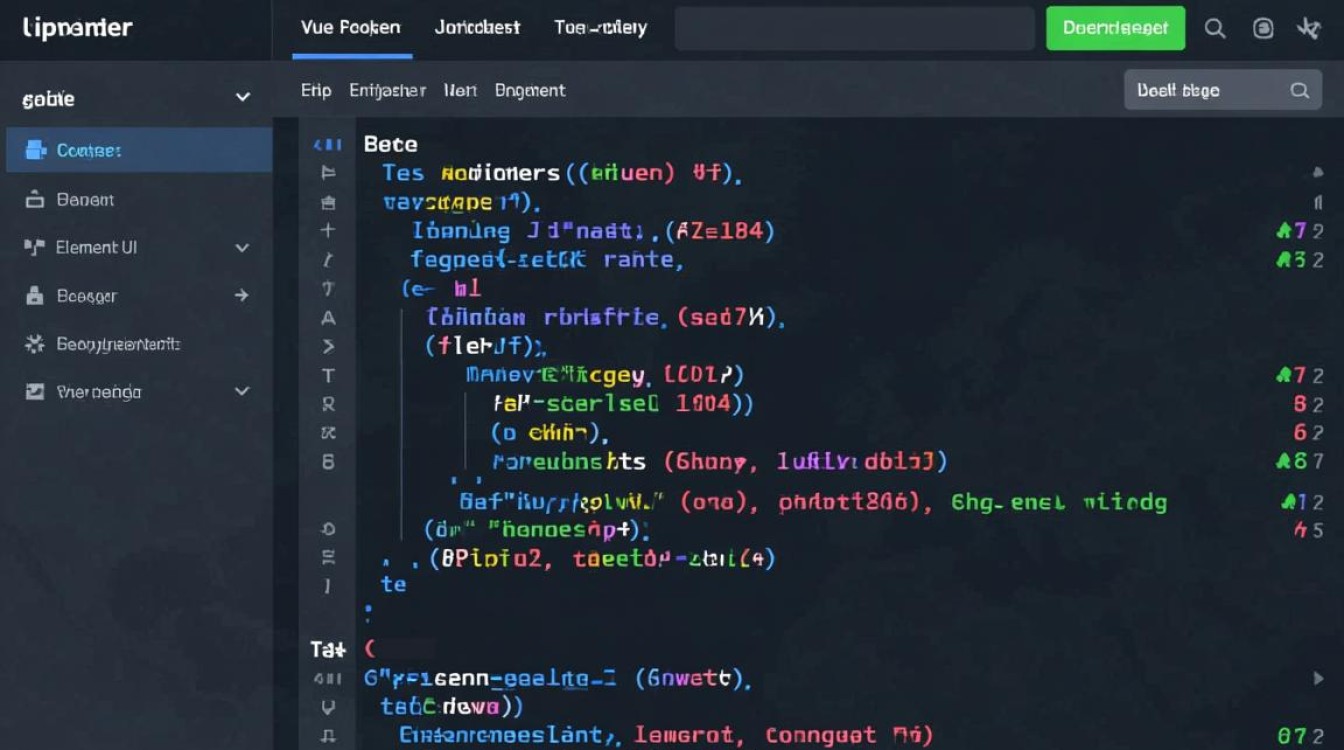Click the plus icon in the editor gutter
Image resolution: width=1344 pixels, height=750 pixels.
click(328, 230)
